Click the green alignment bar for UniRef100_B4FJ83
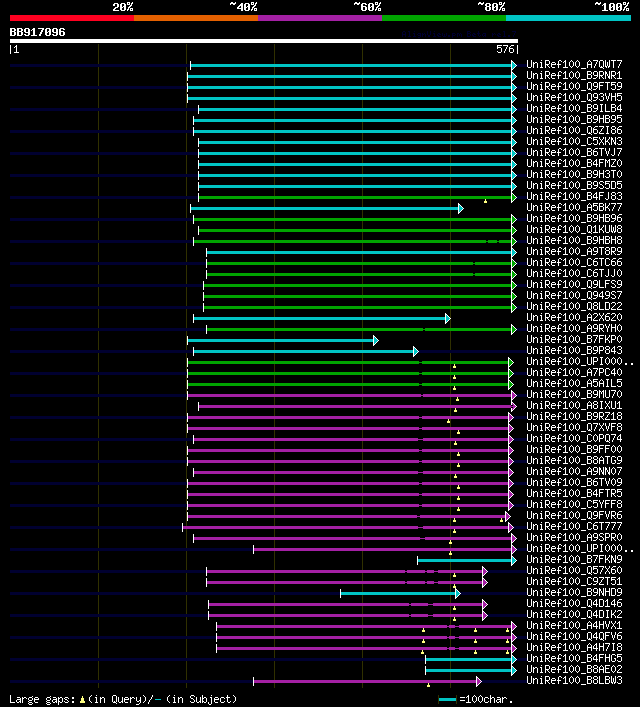Viewport: 640px width, 707px height. click(x=357, y=197)
